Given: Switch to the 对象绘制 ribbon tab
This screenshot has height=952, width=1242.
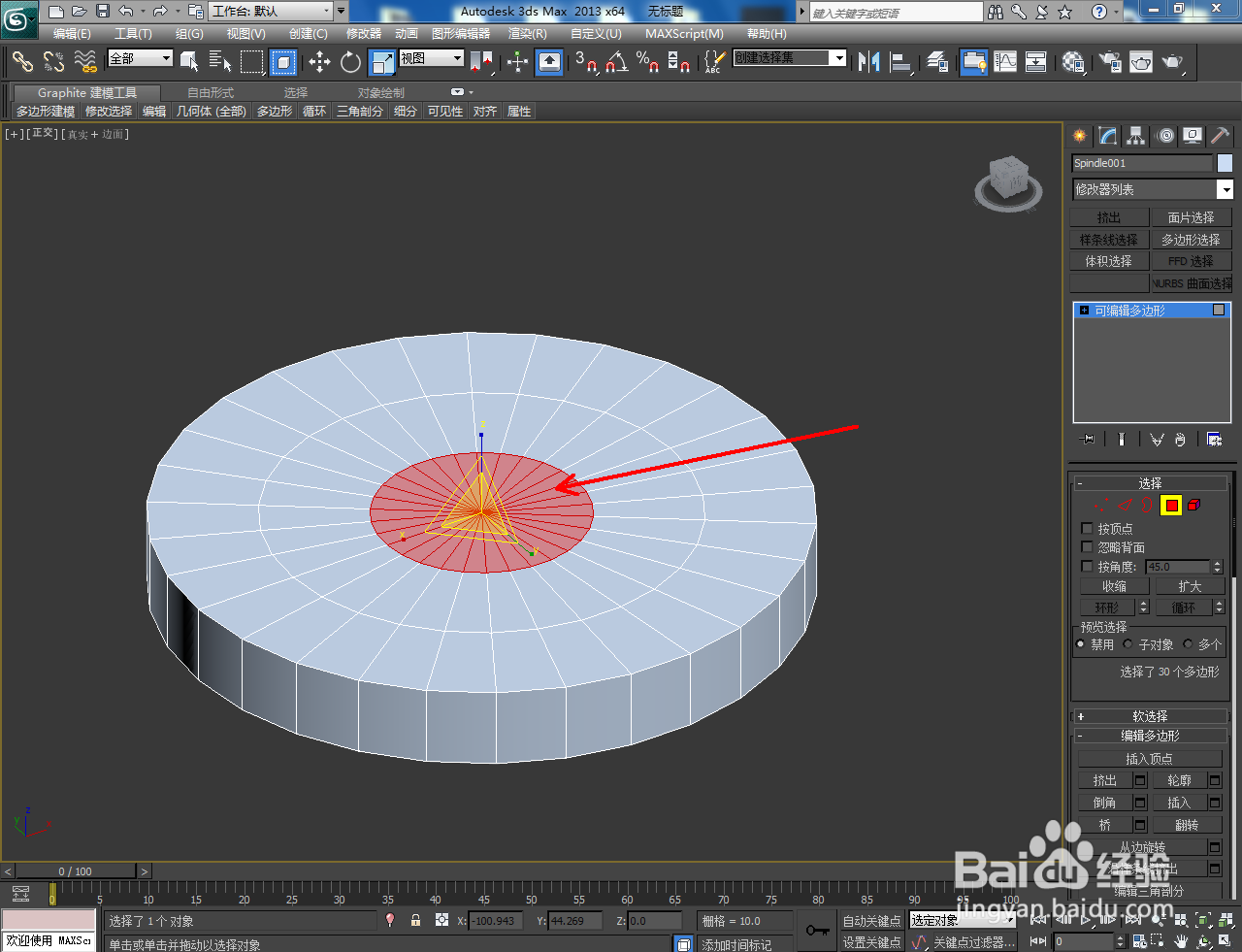Looking at the screenshot, I should click(381, 93).
